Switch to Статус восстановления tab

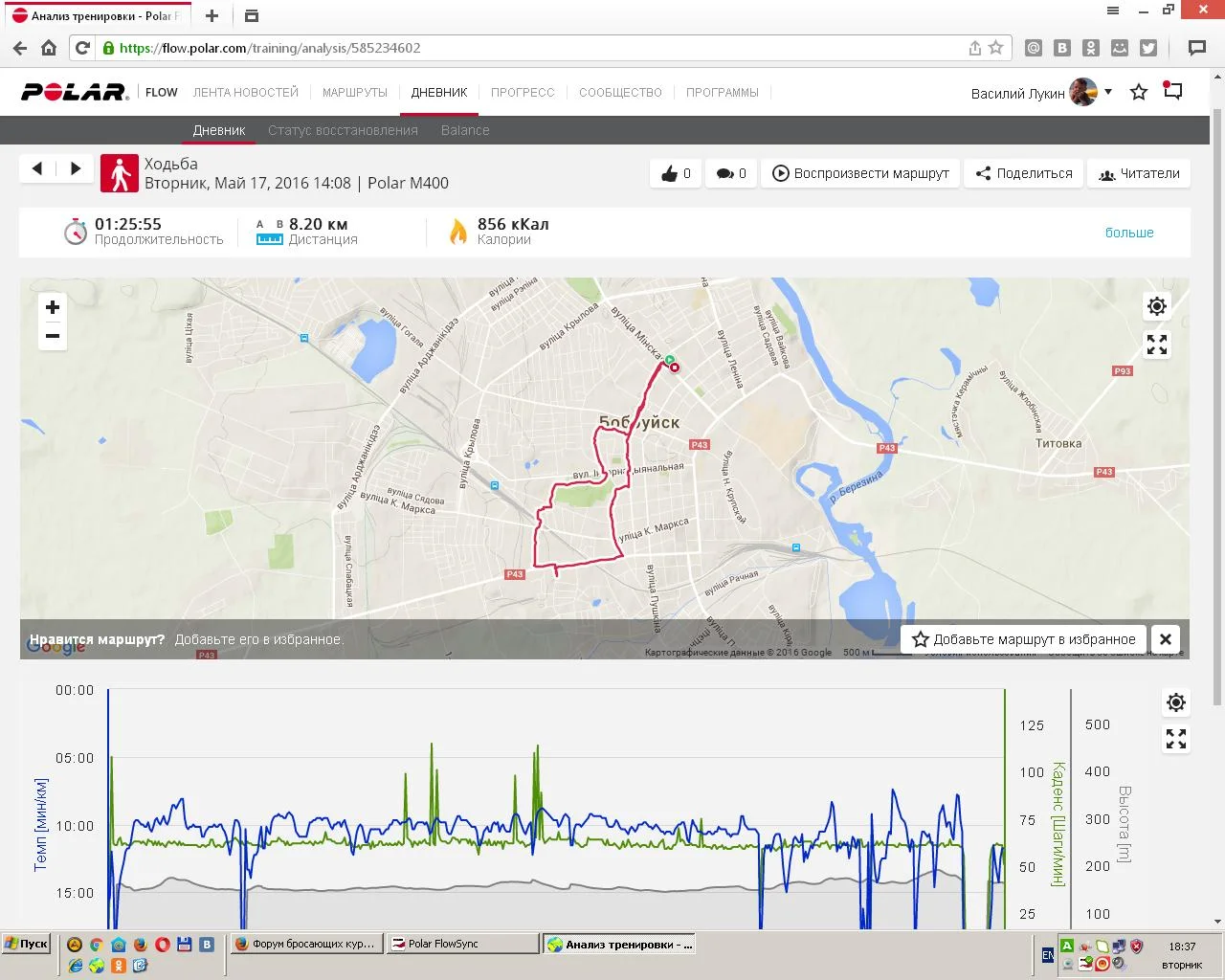pos(343,130)
